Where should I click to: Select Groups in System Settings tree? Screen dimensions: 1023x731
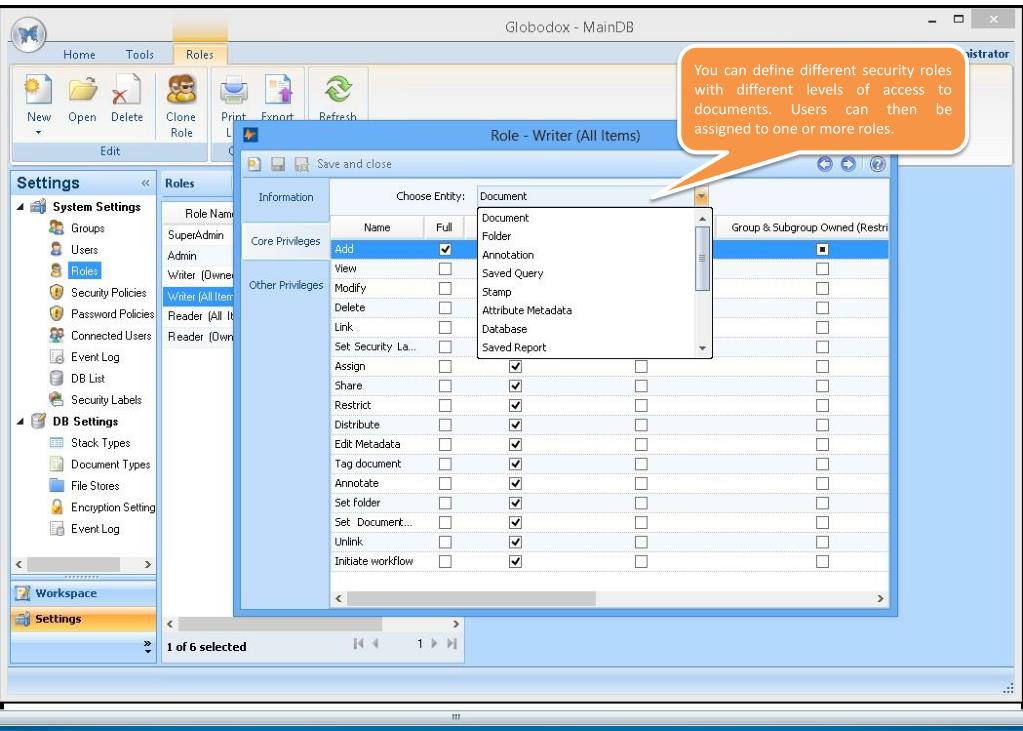[x=87, y=228]
